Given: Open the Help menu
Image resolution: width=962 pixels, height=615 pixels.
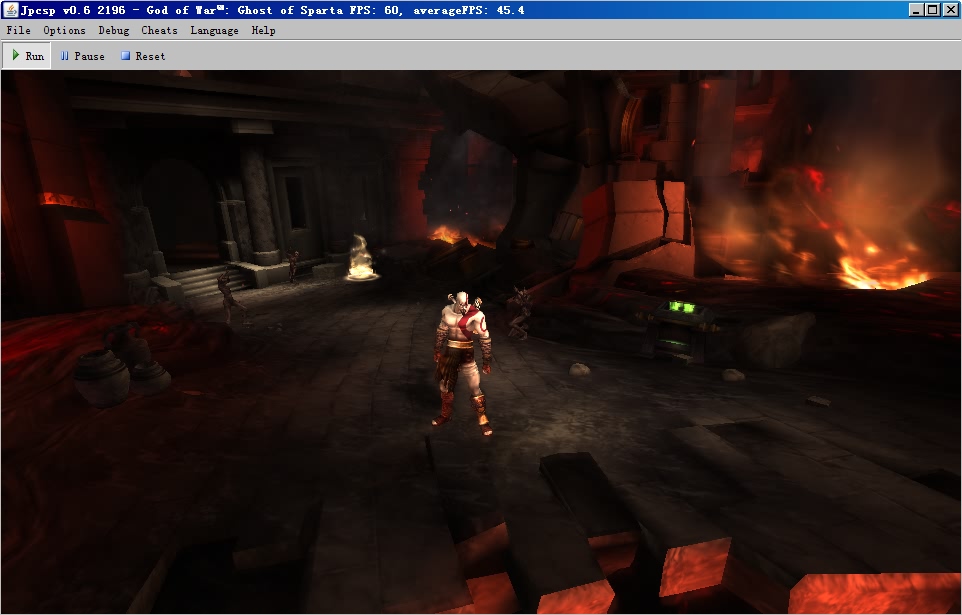Looking at the screenshot, I should pyautogui.click(x=263, y=30).
